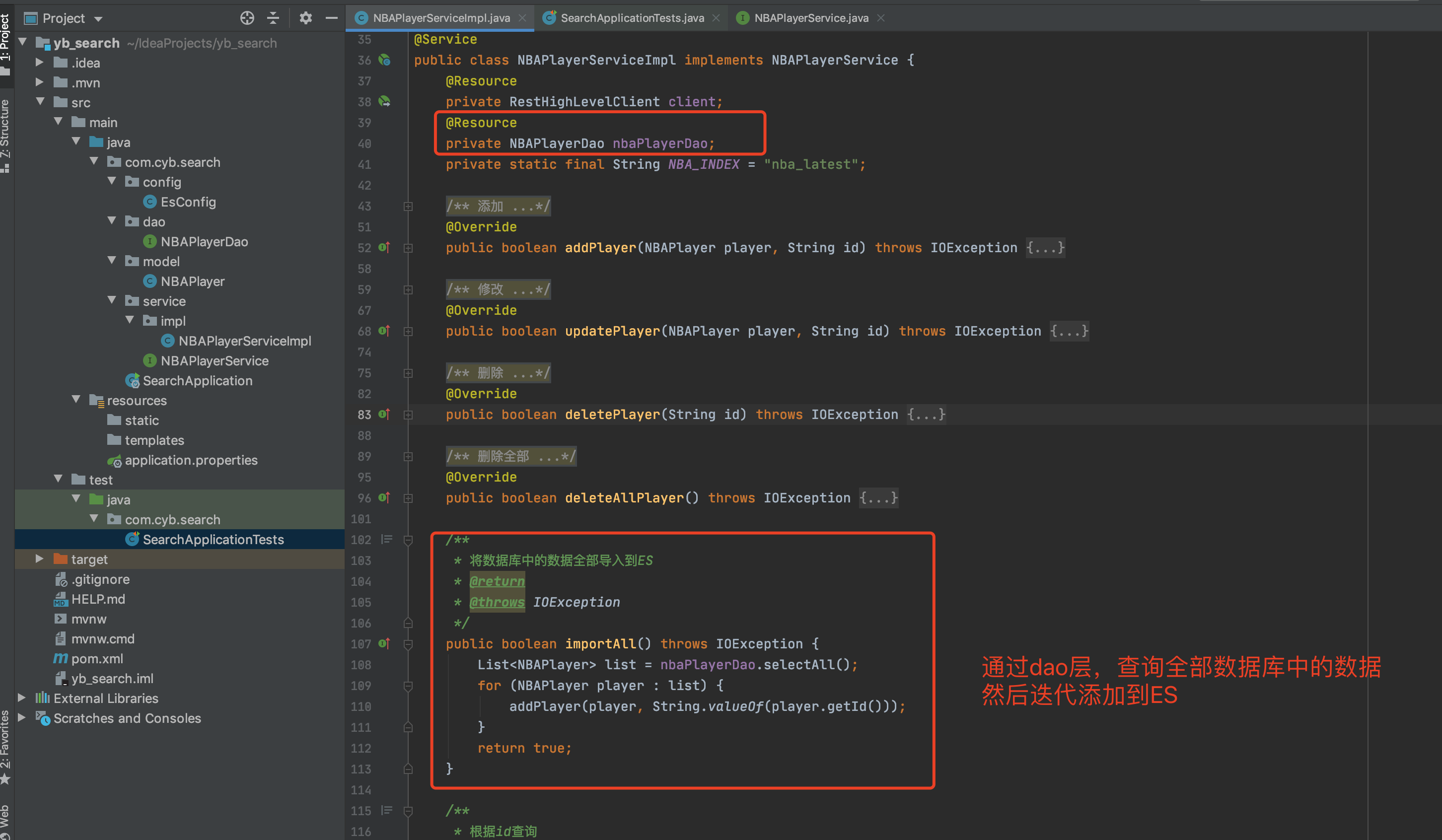1442x840 pixels.
Task: Expand Scratches and Consoles node
Action: pyautogui.click(x=22, y=717)
